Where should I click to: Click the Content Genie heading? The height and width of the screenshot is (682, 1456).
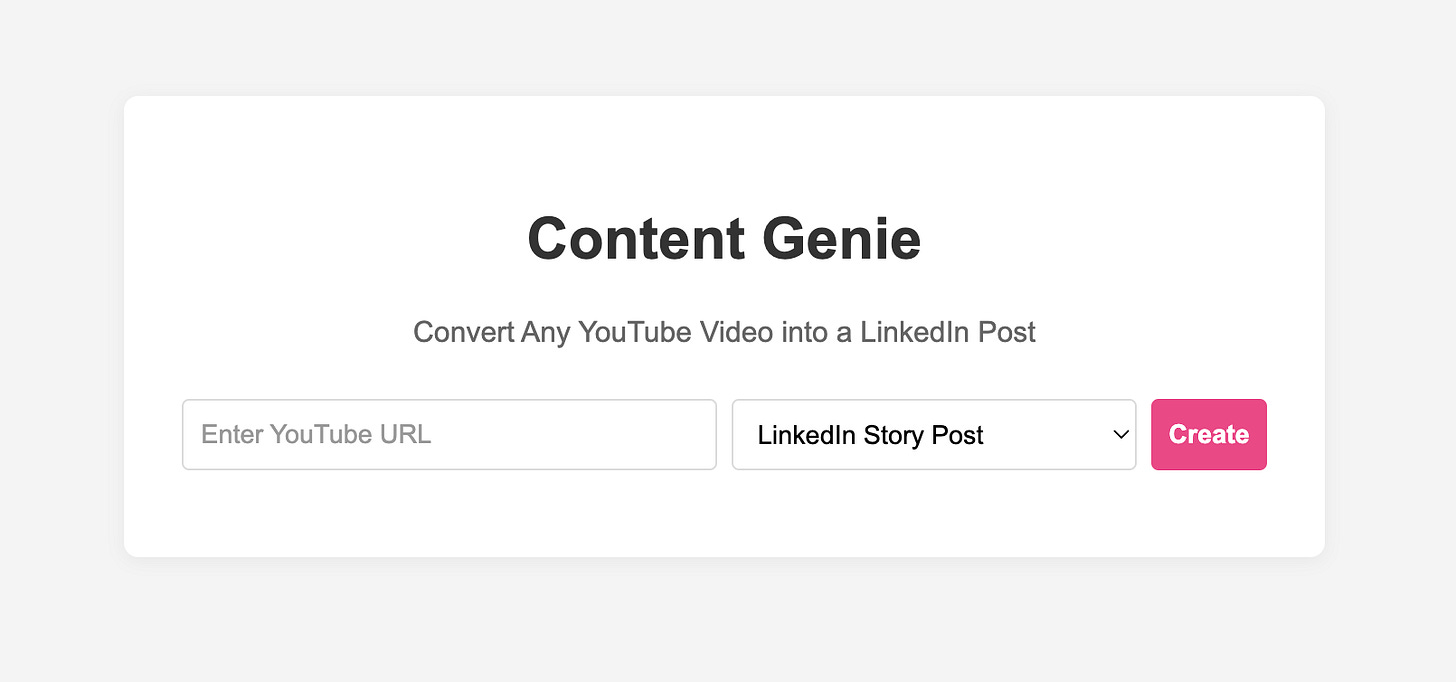724,239
